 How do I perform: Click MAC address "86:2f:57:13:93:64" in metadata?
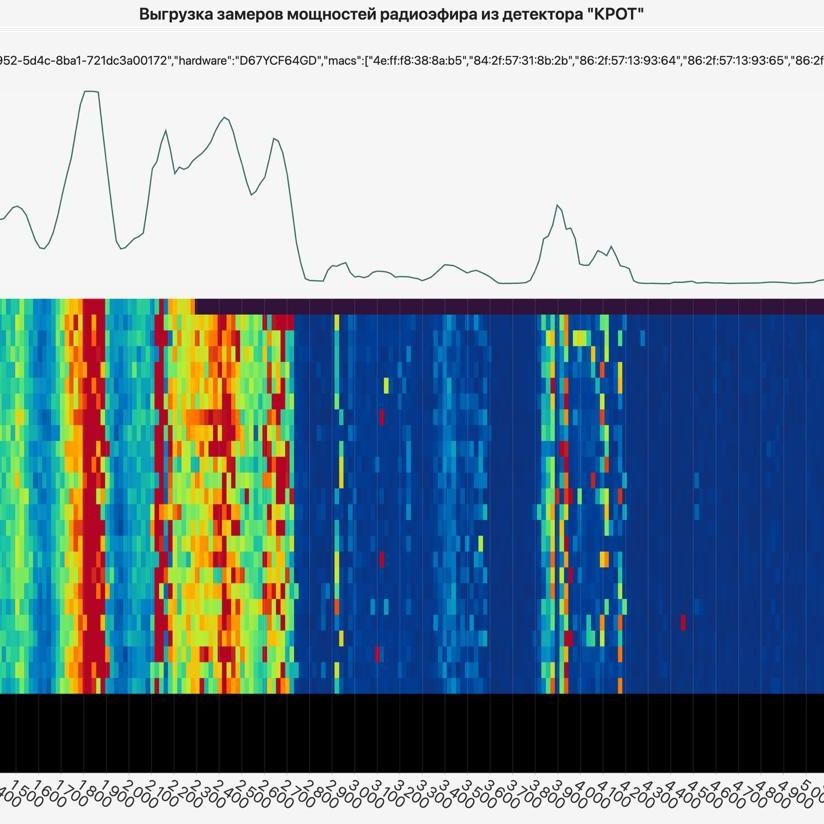click(x=629, y=60)
